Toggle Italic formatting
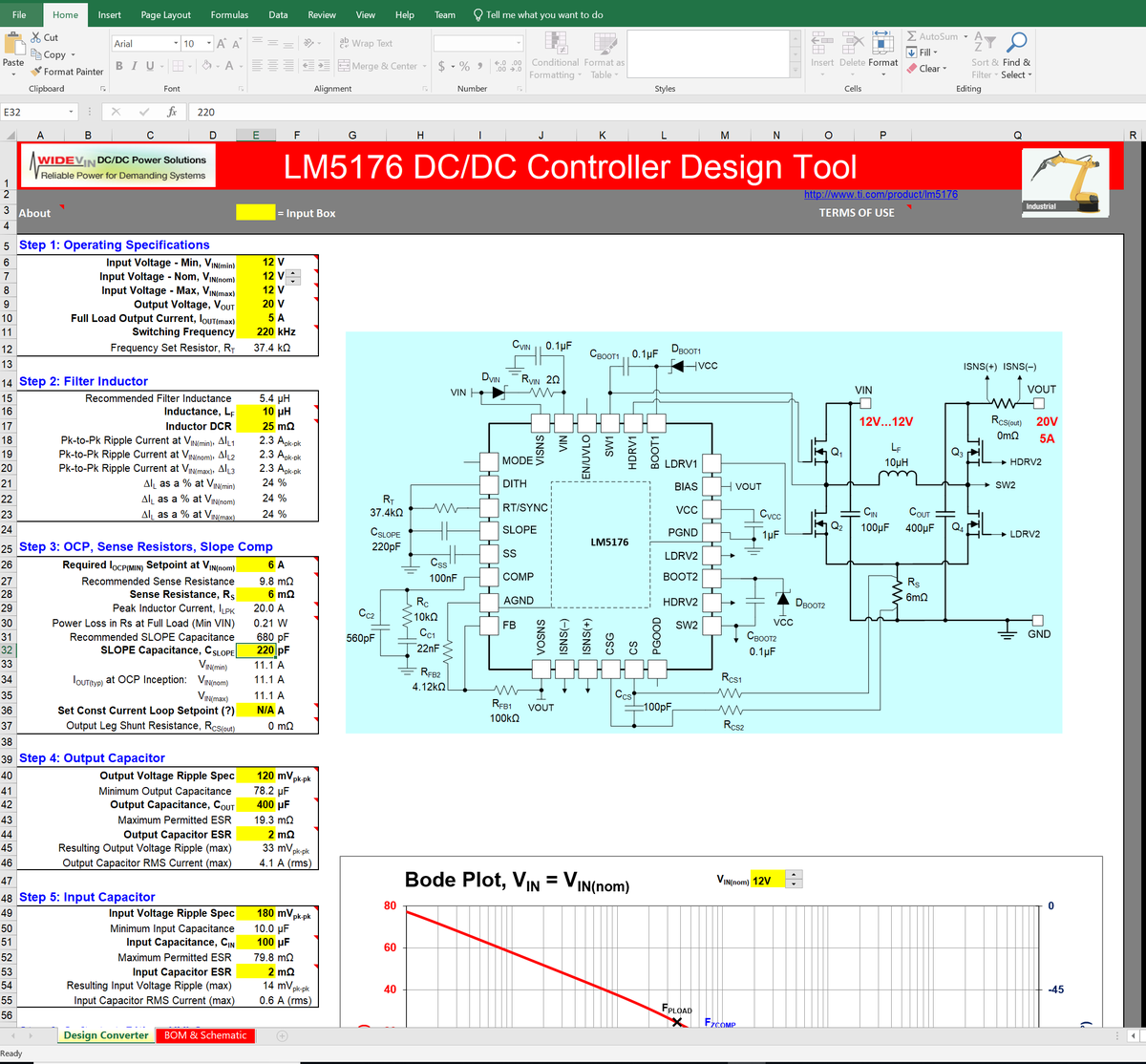The height and width of the screenshot is (1064, 1146). click(x=134, y=66)
